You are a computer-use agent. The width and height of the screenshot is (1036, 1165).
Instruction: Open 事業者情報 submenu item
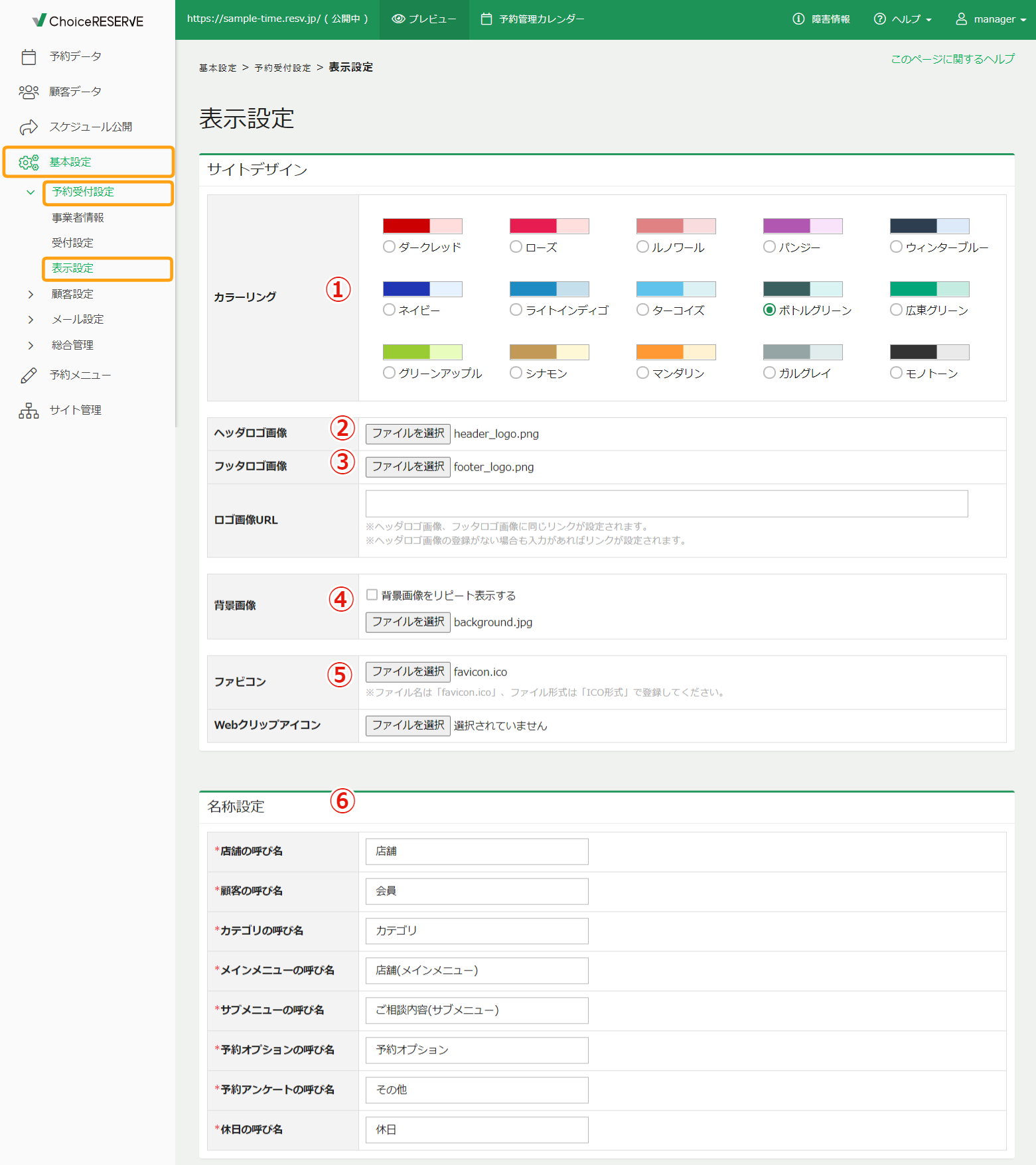(78, 218)
